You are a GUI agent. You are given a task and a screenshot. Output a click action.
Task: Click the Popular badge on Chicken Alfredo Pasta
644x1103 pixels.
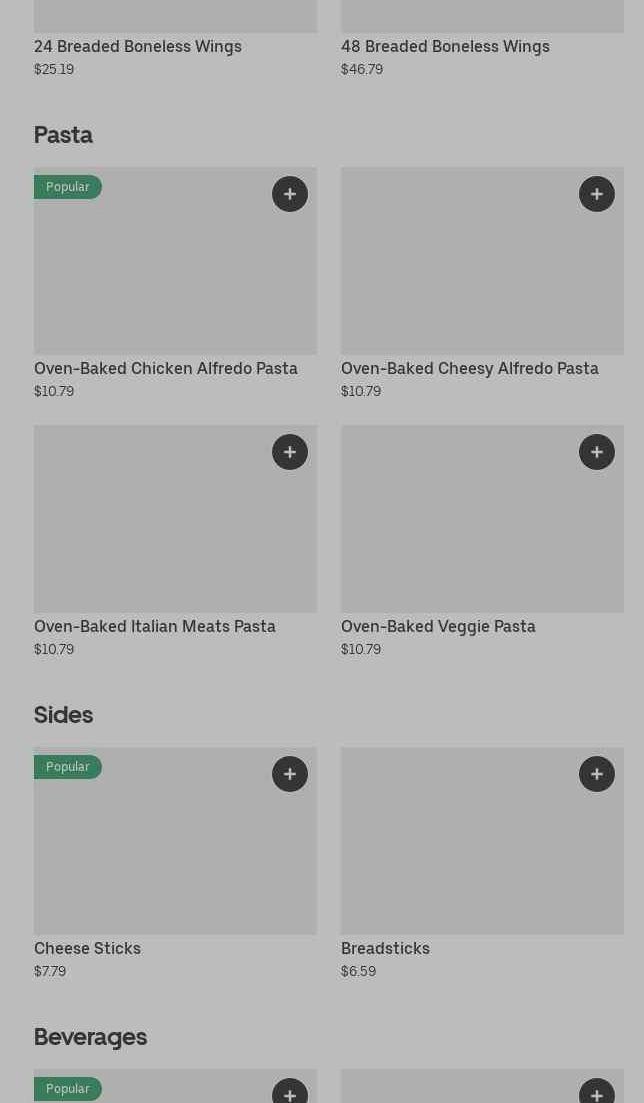click(x=67, y=187)
